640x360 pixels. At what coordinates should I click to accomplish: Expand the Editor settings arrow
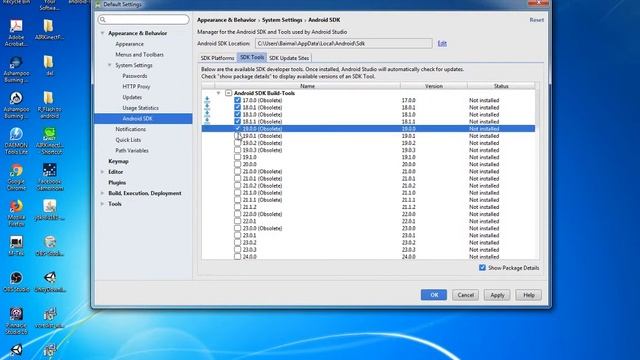click(102, 172)
